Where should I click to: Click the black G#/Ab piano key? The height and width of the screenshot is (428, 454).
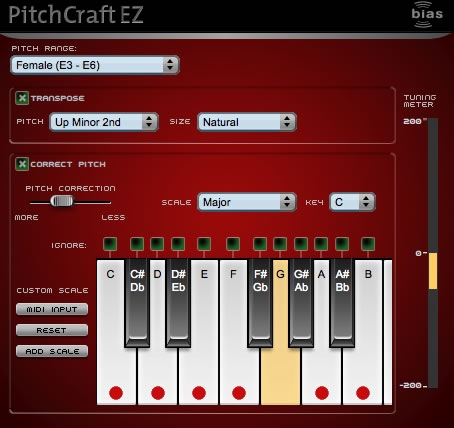click(x=301, y=303)
